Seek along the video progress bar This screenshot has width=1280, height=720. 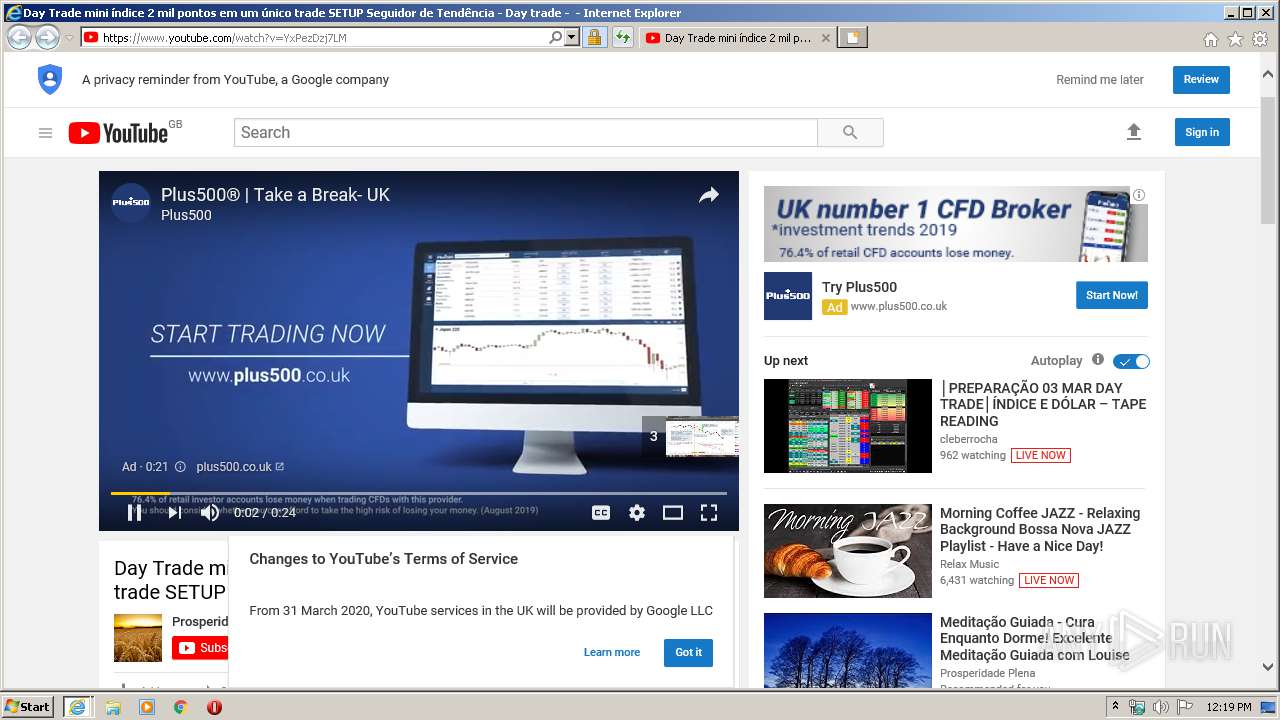pos(419,493)
